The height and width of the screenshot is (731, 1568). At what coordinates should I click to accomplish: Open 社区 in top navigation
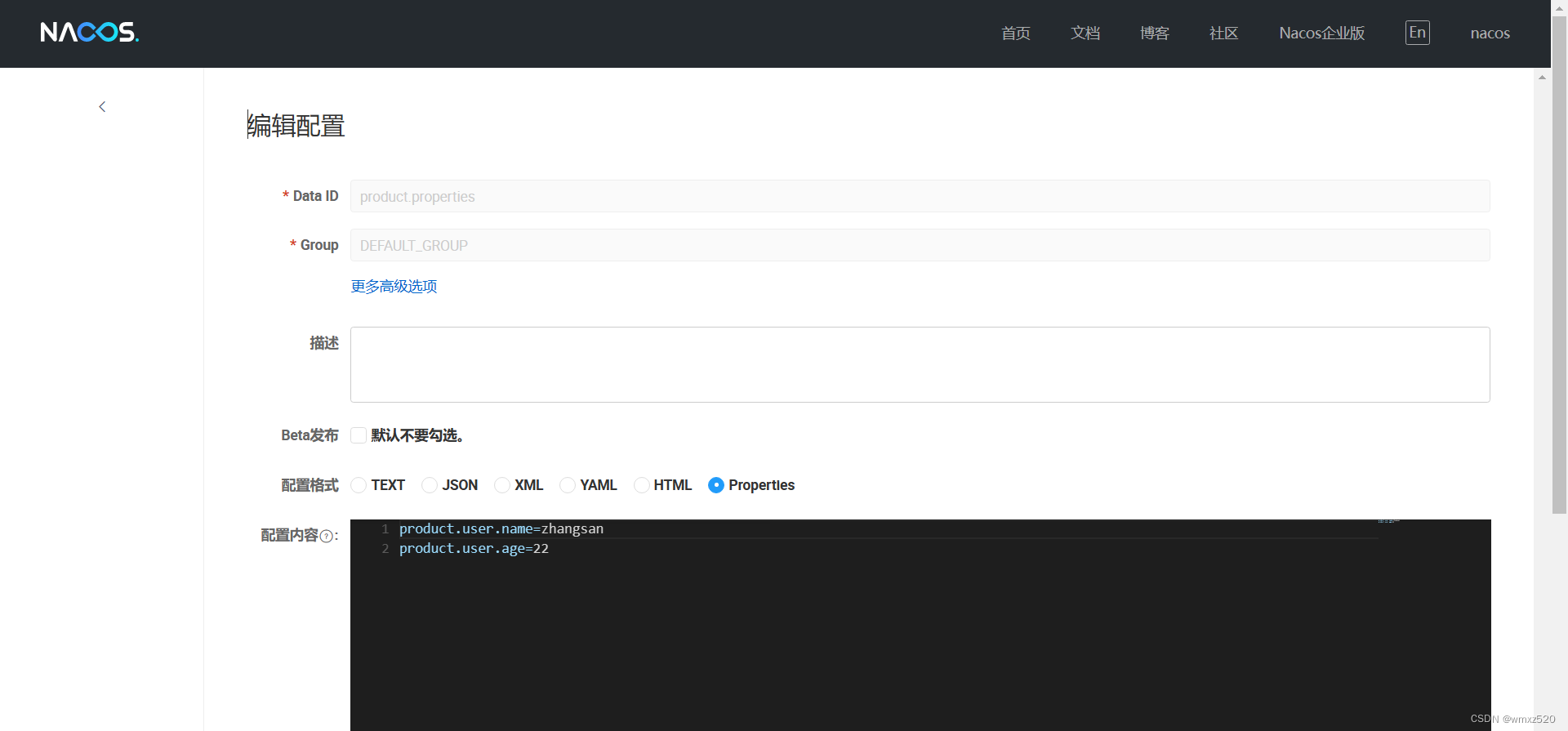[1224, 33]
